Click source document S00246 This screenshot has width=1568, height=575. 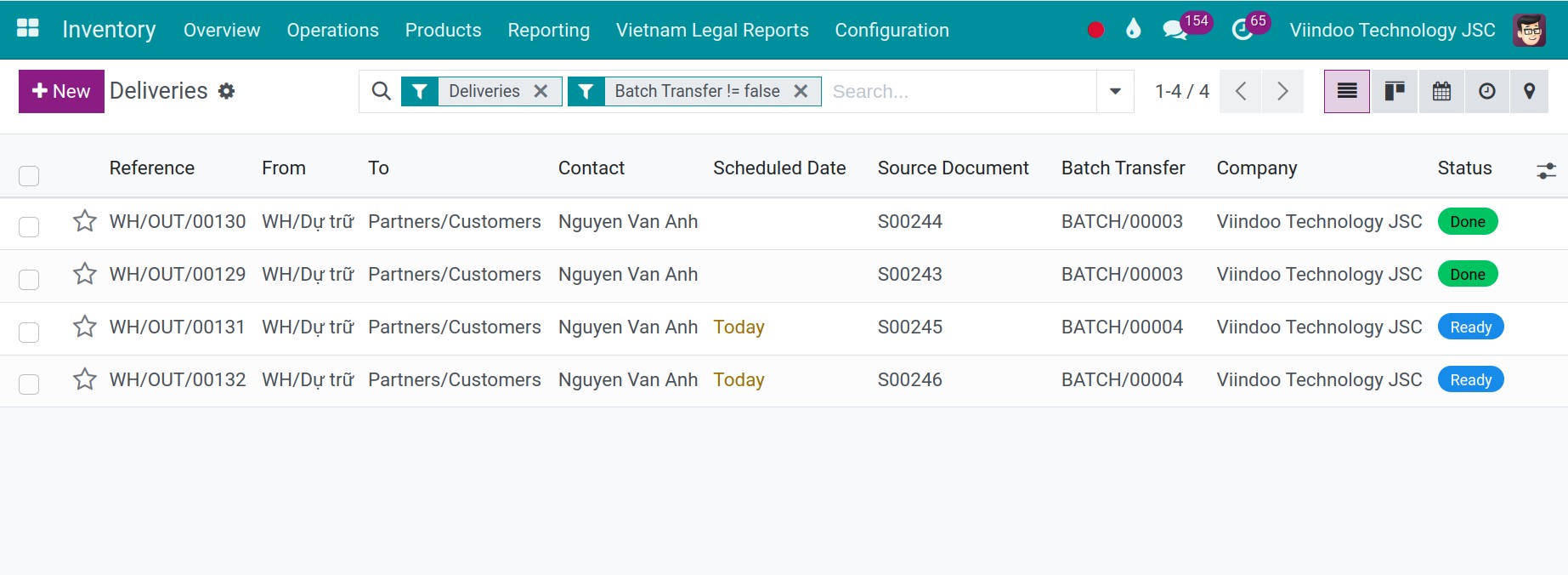point(910,379)
